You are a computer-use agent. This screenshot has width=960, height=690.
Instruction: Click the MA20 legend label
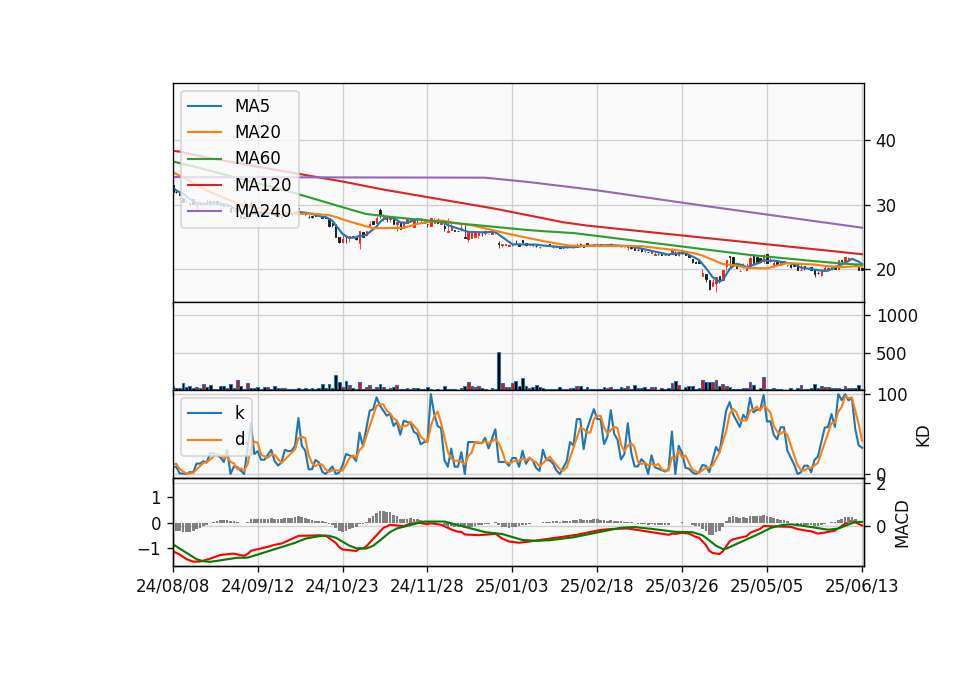click(x=258, y=132)
